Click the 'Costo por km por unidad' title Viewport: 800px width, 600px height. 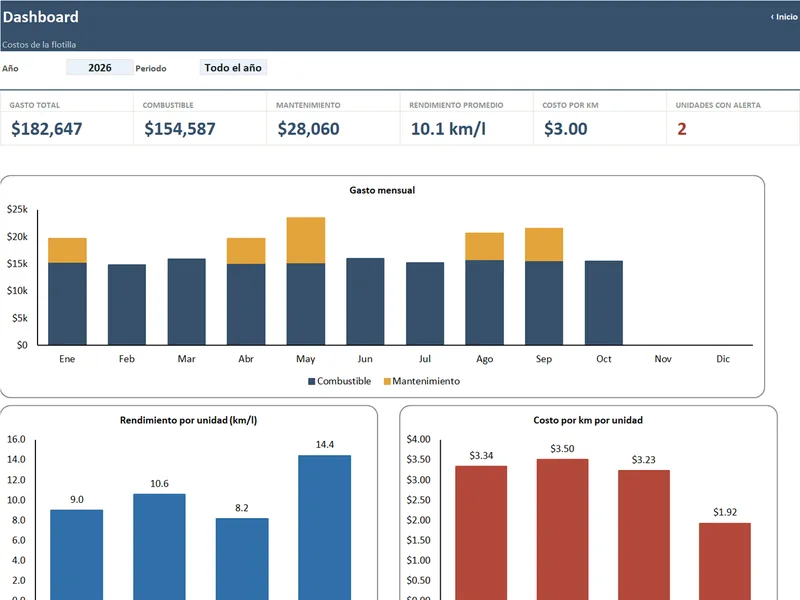pyautogui.click(x=588, y=420)
